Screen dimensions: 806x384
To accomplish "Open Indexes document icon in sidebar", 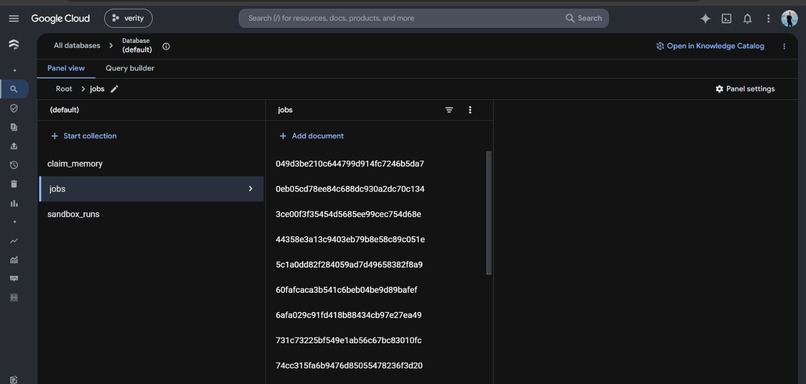I will 14,127.
